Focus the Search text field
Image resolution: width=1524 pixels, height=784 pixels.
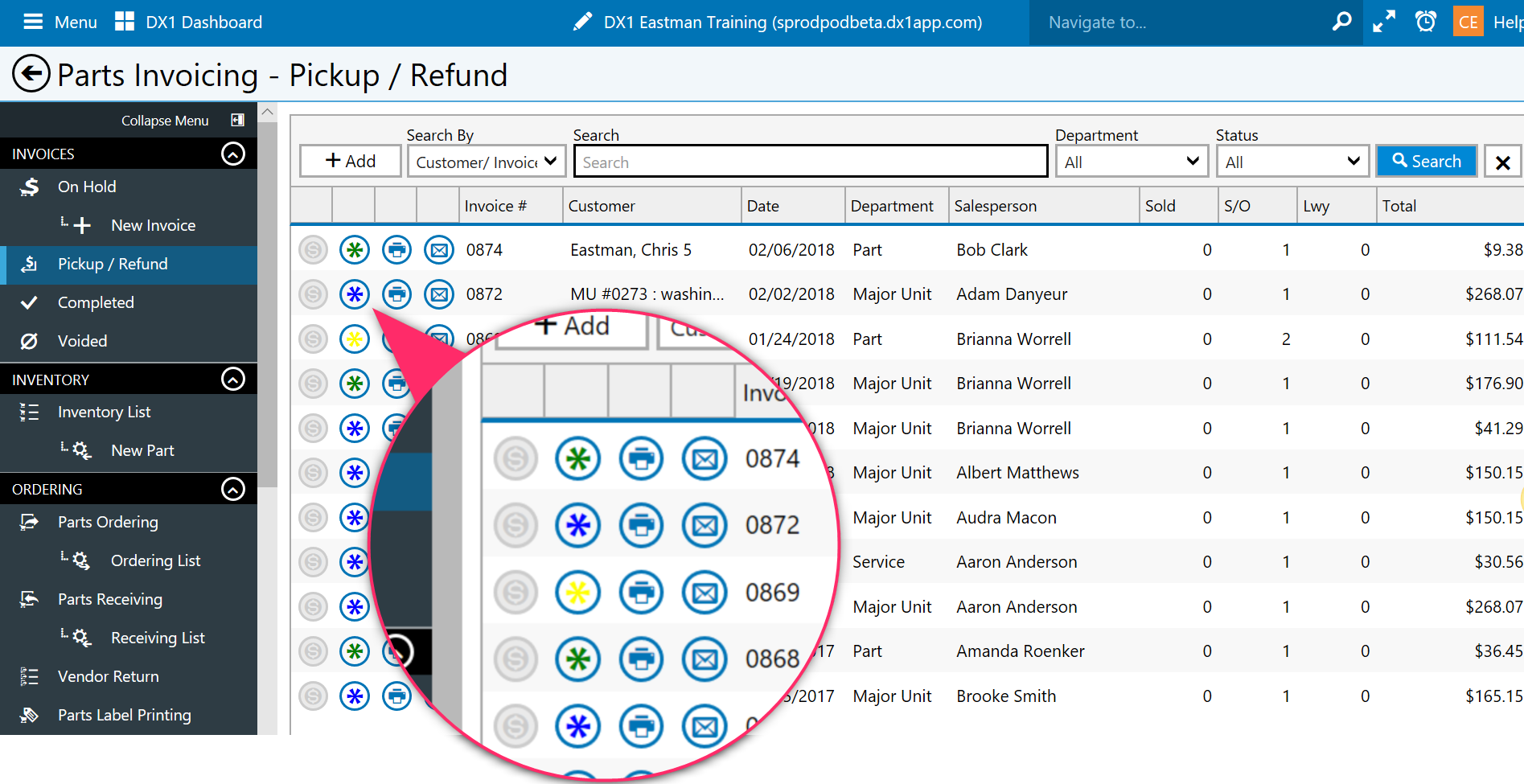coord(811,162)
